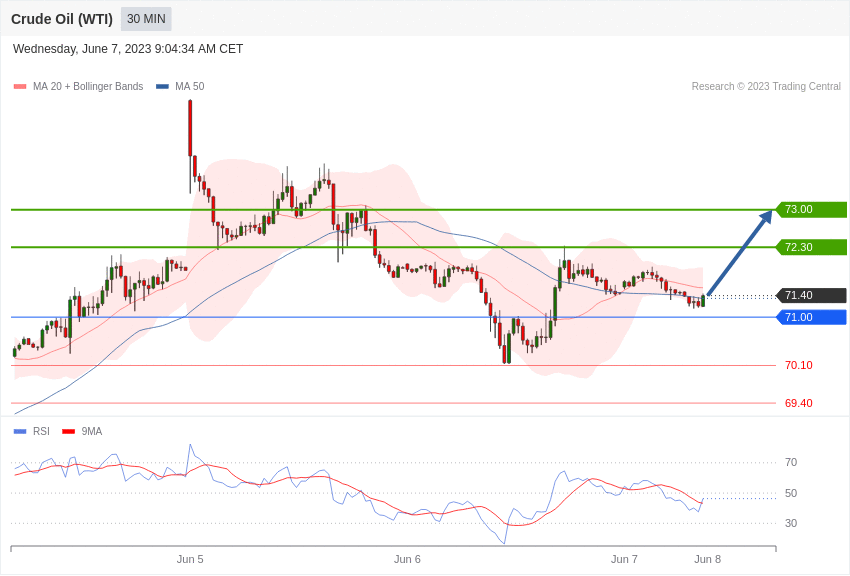Click the RSI 50 level label
This screenshot has height=576, width=850.
(791, 493)
